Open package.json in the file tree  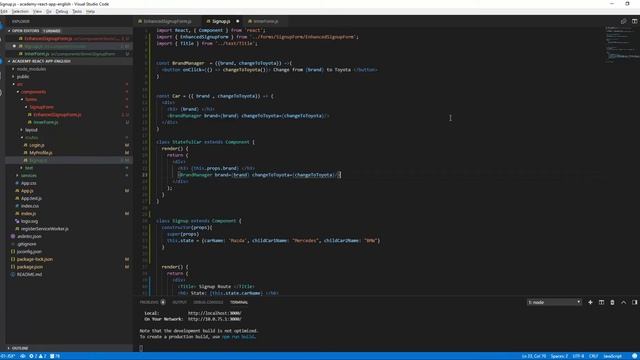[x=29, y=267]
